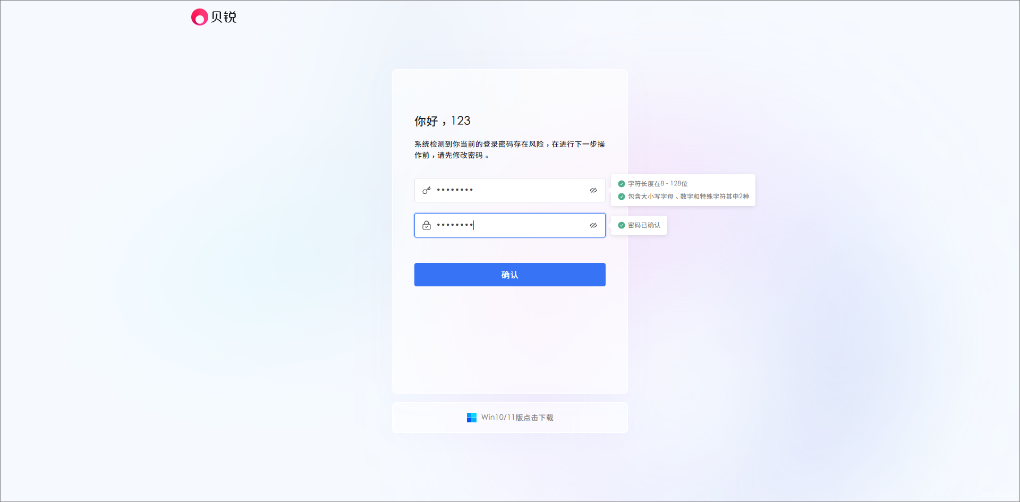Click the 贝锐 red logo icon
This screenshot has height=502, width=1020.
pyautogui.click(x=199, y=17)
